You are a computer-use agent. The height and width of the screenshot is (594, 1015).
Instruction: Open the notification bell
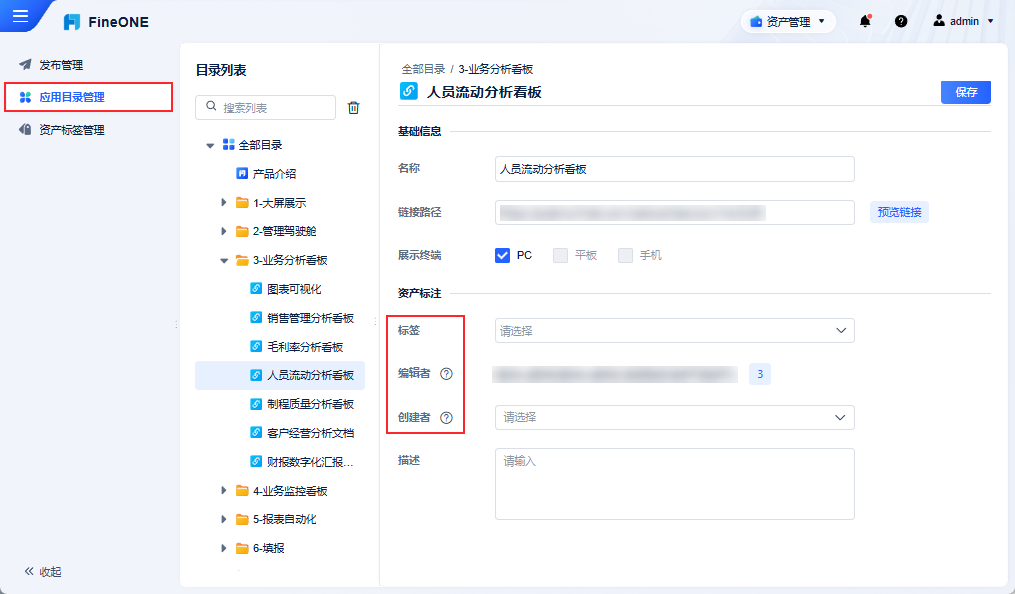tap(865, 21)
